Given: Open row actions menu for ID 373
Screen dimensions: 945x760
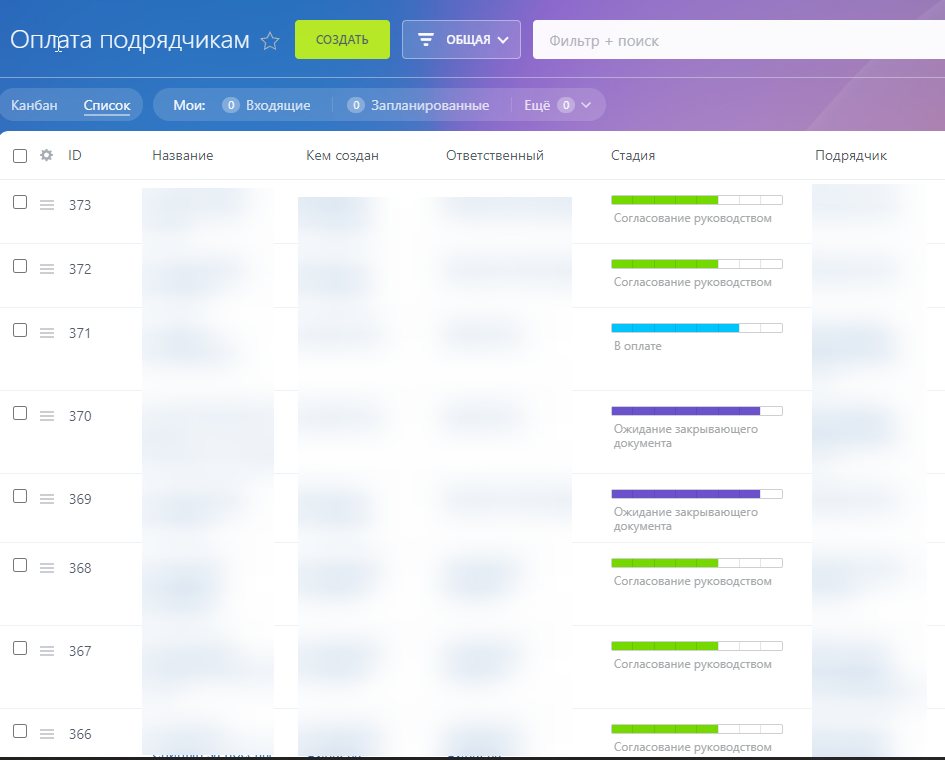Looking at the screenshot, I should coord(46,205).
